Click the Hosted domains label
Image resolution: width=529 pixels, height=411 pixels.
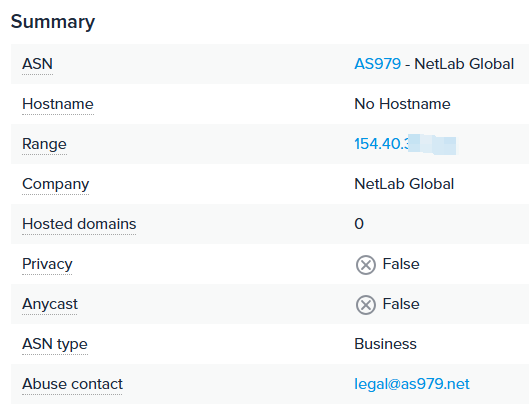tap(79, 224)
